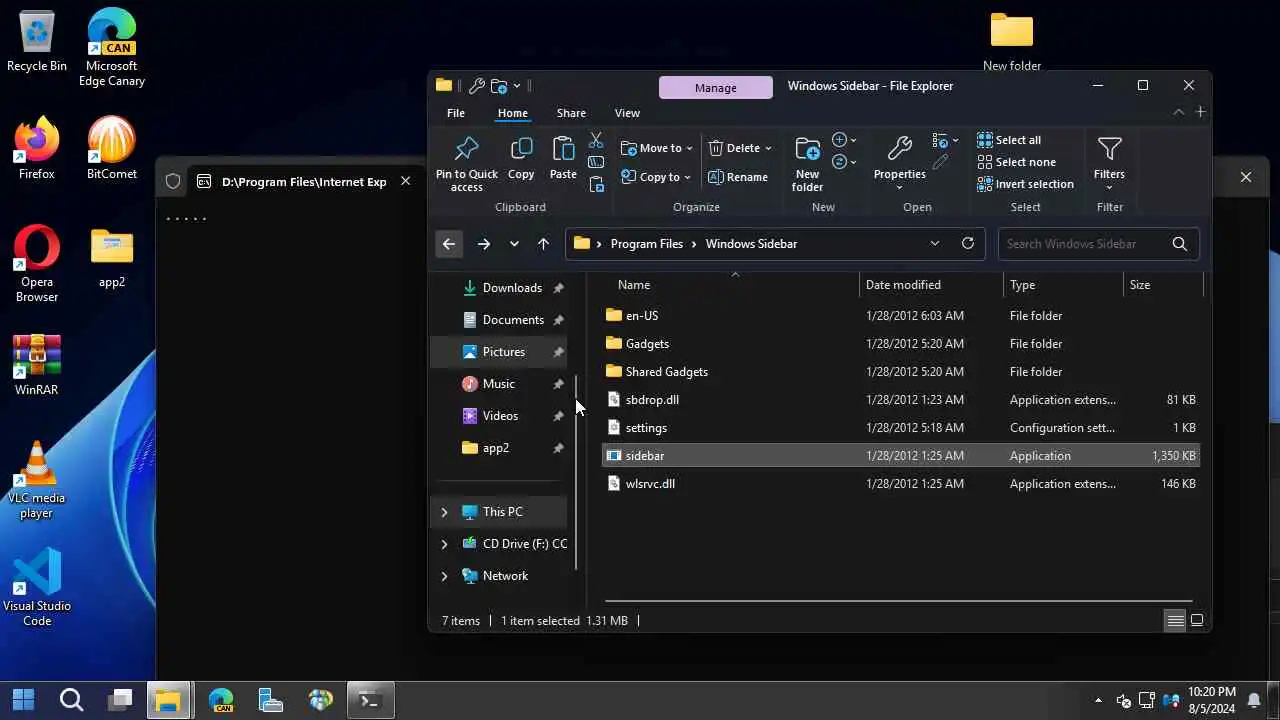
Task: Click the Cut scissors icon
Action: point(596,140)
